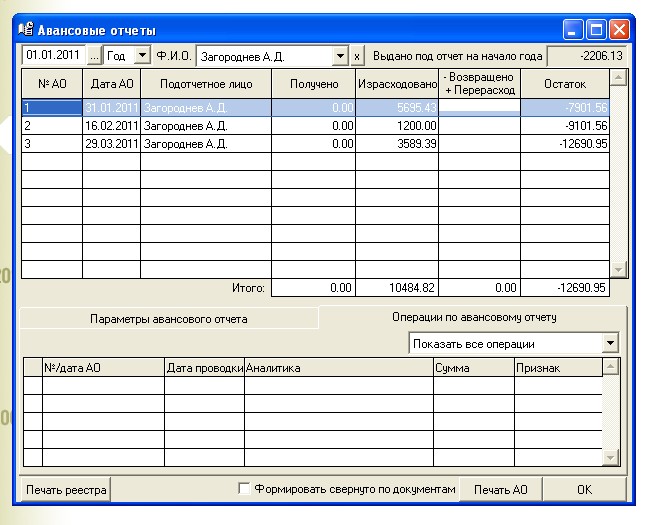Enable Формировать свернуто по документам checkbox
Screen dimensions: 663x525
(245, 489)
